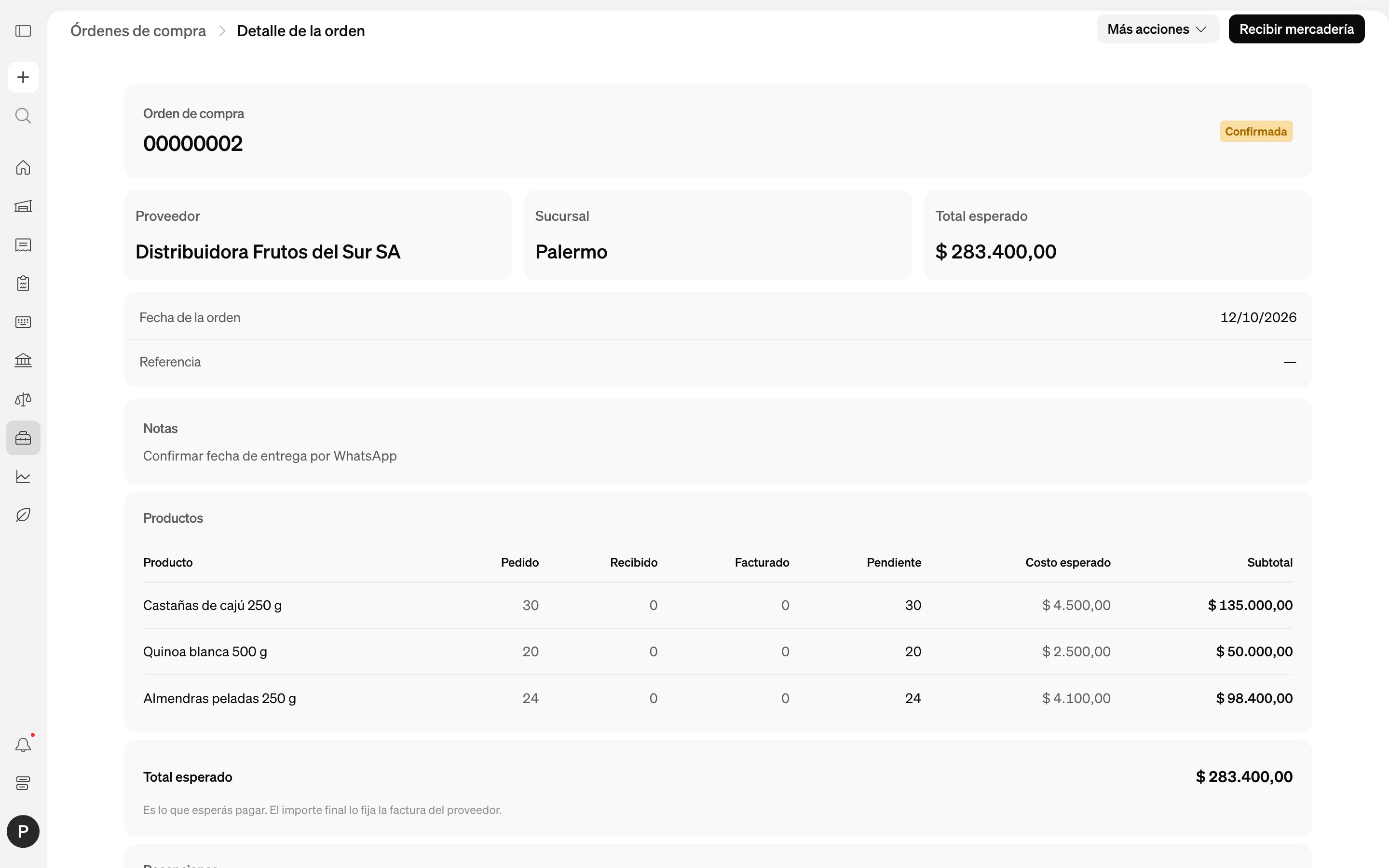This screenshot has height=868, width=1389.
Task: Click order number 00000002
Action: tap(193, 144)
